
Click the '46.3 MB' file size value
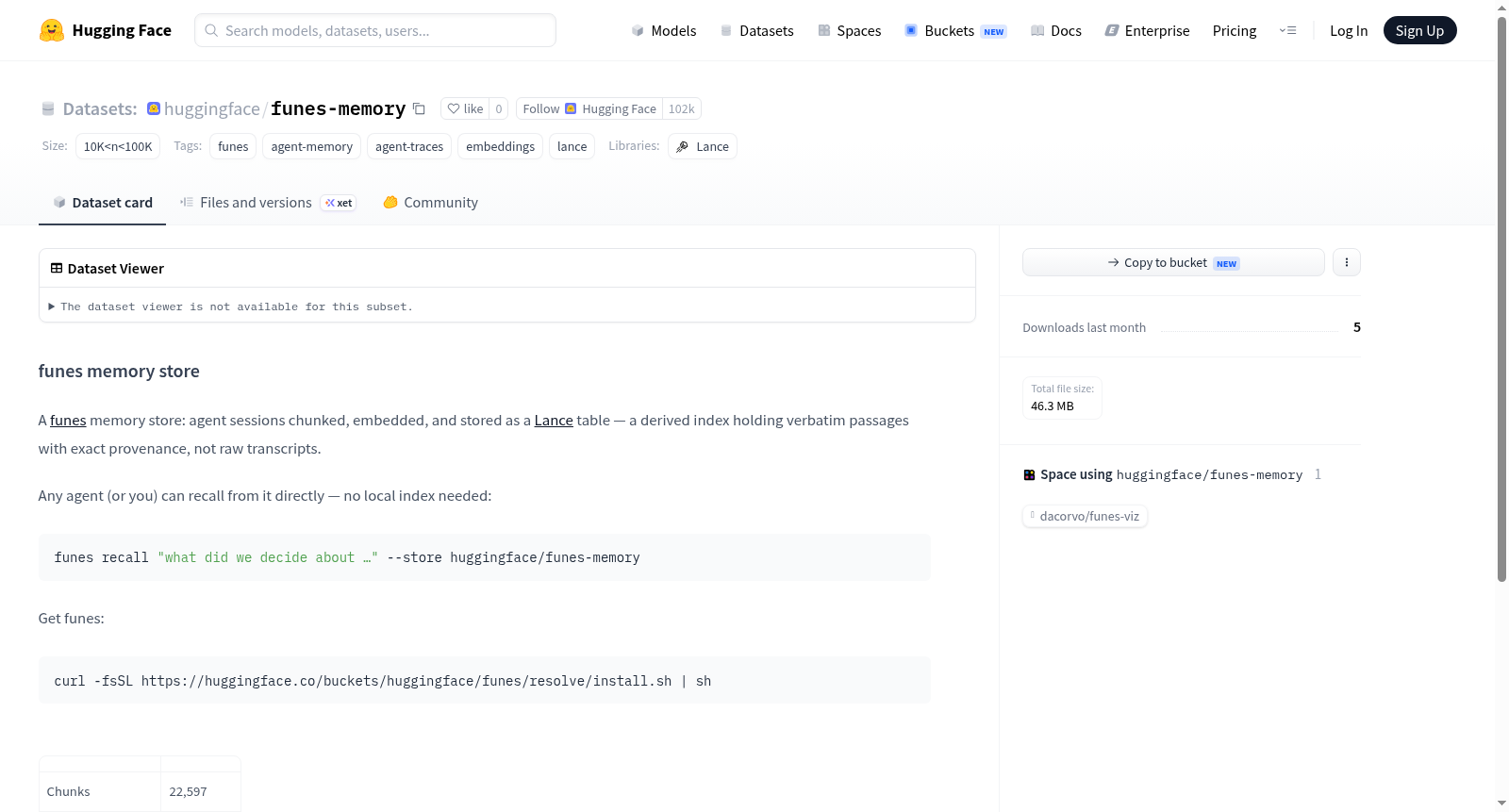1053,406
